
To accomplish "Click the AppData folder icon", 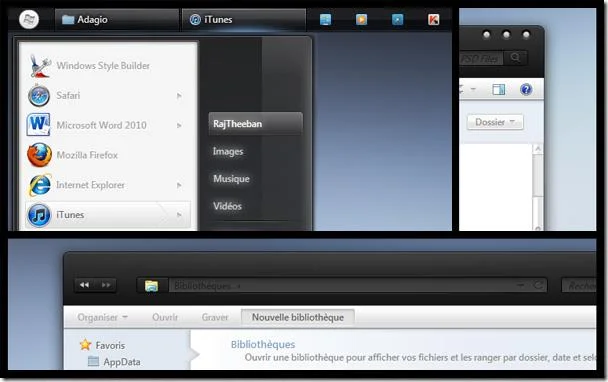I will pos(93,361).
